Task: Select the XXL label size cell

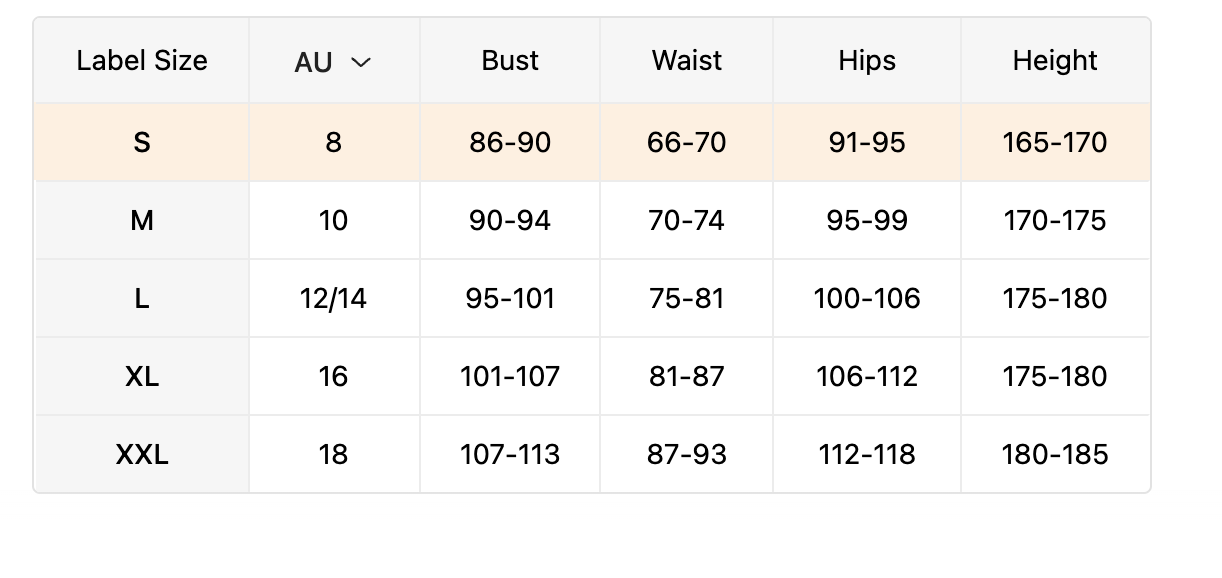Action: click(142, 455)
